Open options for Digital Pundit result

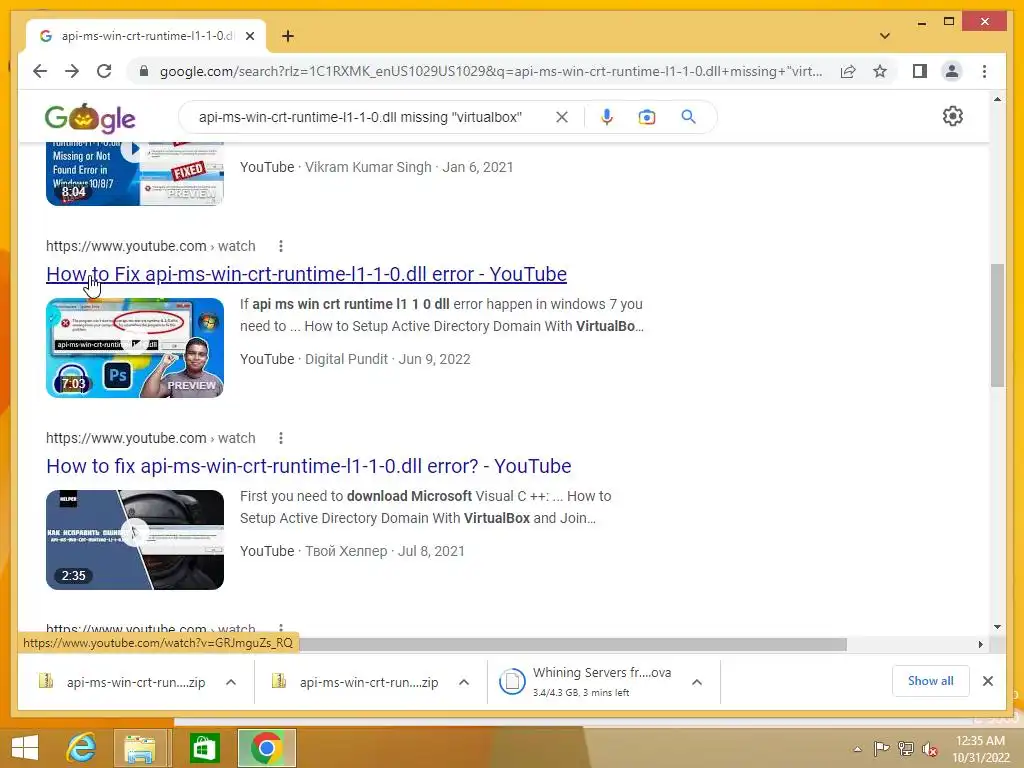tap(281, 246)
